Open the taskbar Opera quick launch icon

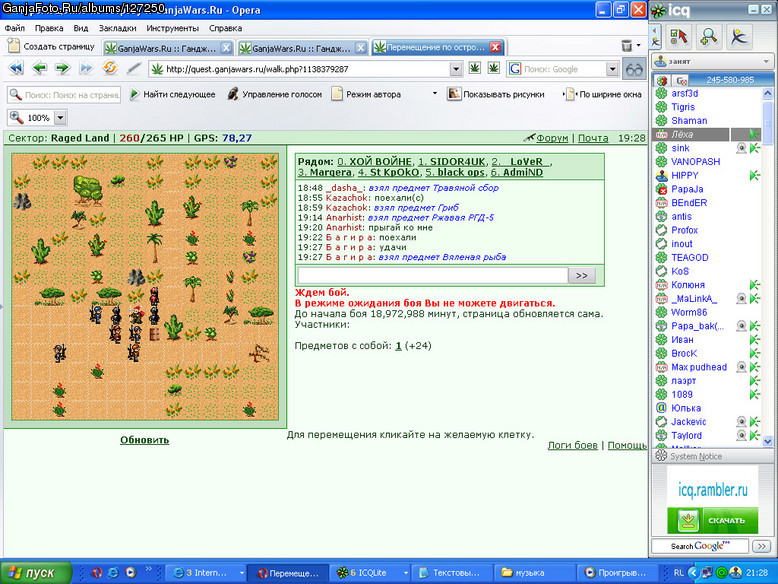[97, 573]
